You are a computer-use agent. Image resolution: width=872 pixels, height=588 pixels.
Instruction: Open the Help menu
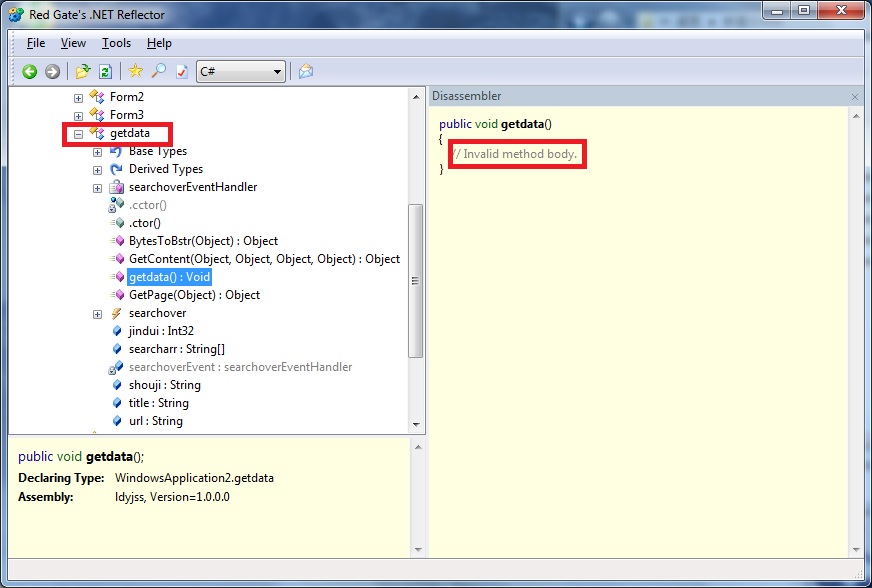click(x=159, y=43)
